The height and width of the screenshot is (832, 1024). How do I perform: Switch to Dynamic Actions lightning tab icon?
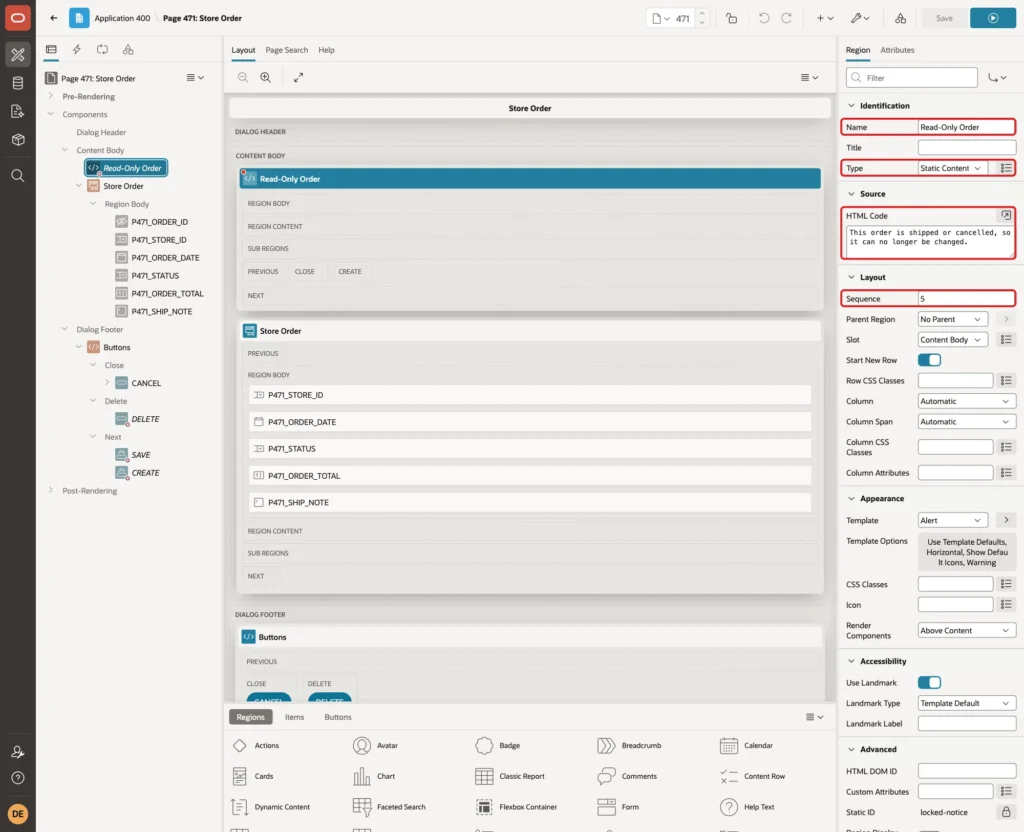point(76,50)
